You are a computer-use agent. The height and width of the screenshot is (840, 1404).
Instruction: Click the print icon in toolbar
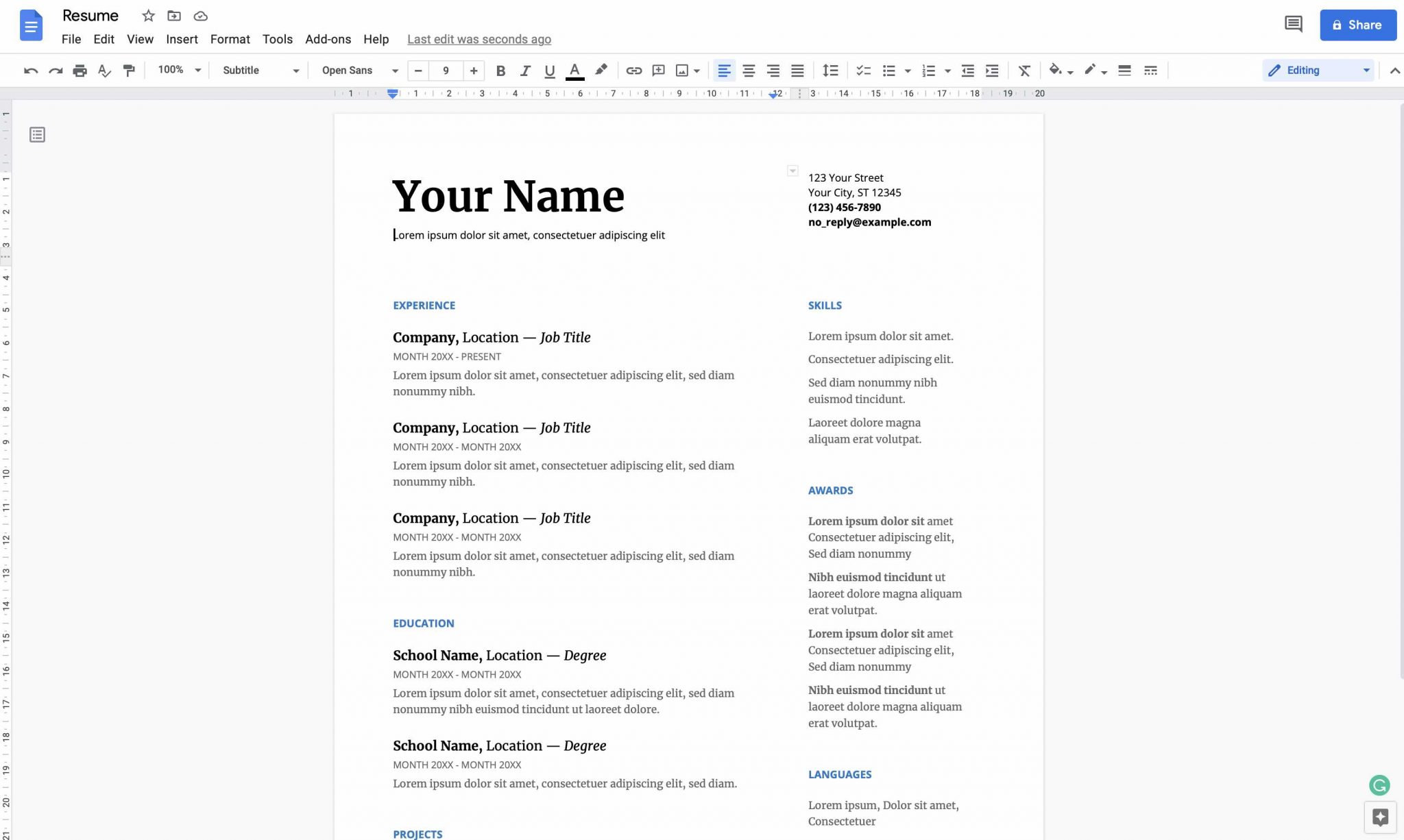point(80,71)
